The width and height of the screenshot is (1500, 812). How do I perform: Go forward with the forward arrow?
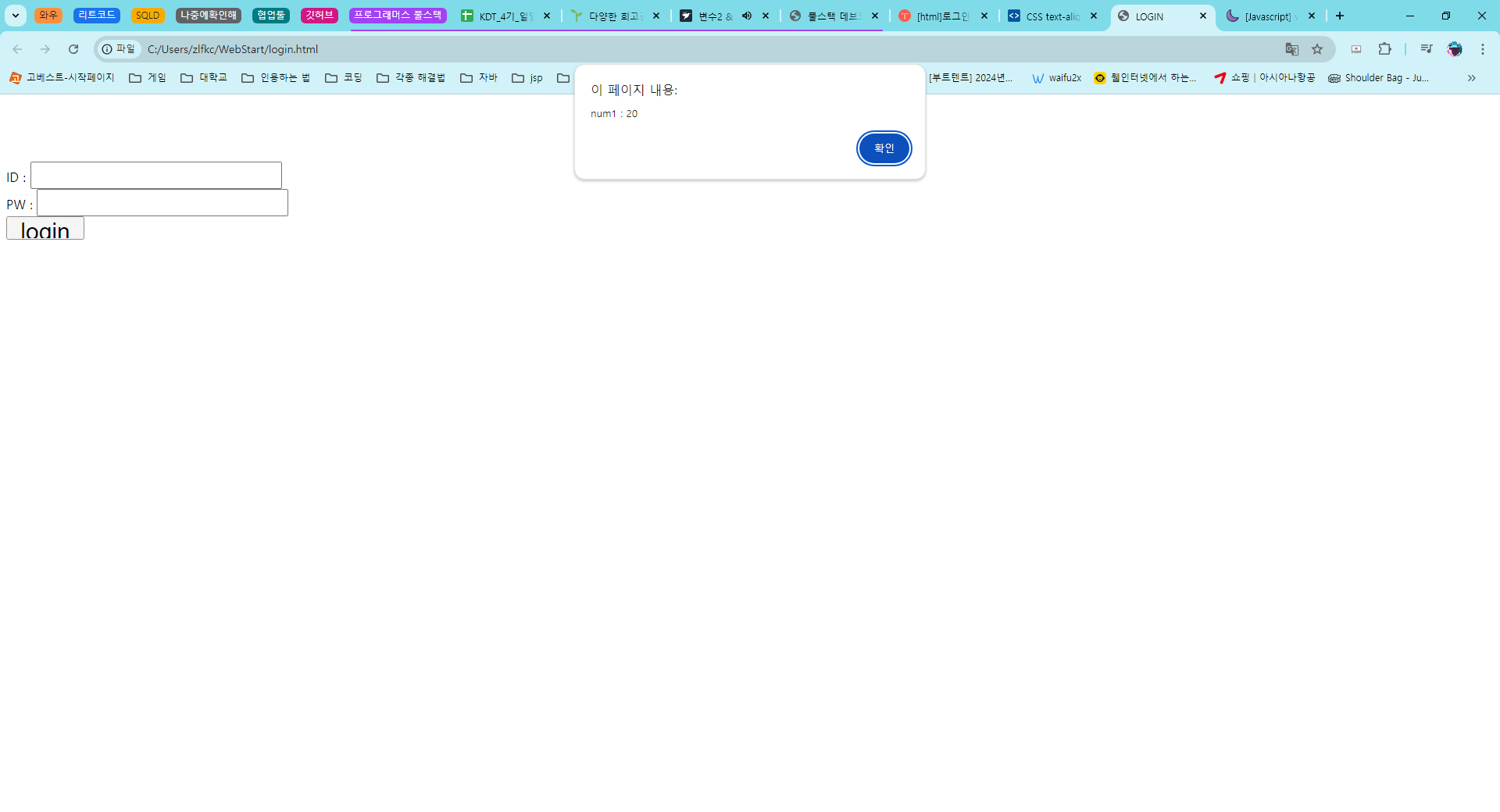tap(45, 49)
